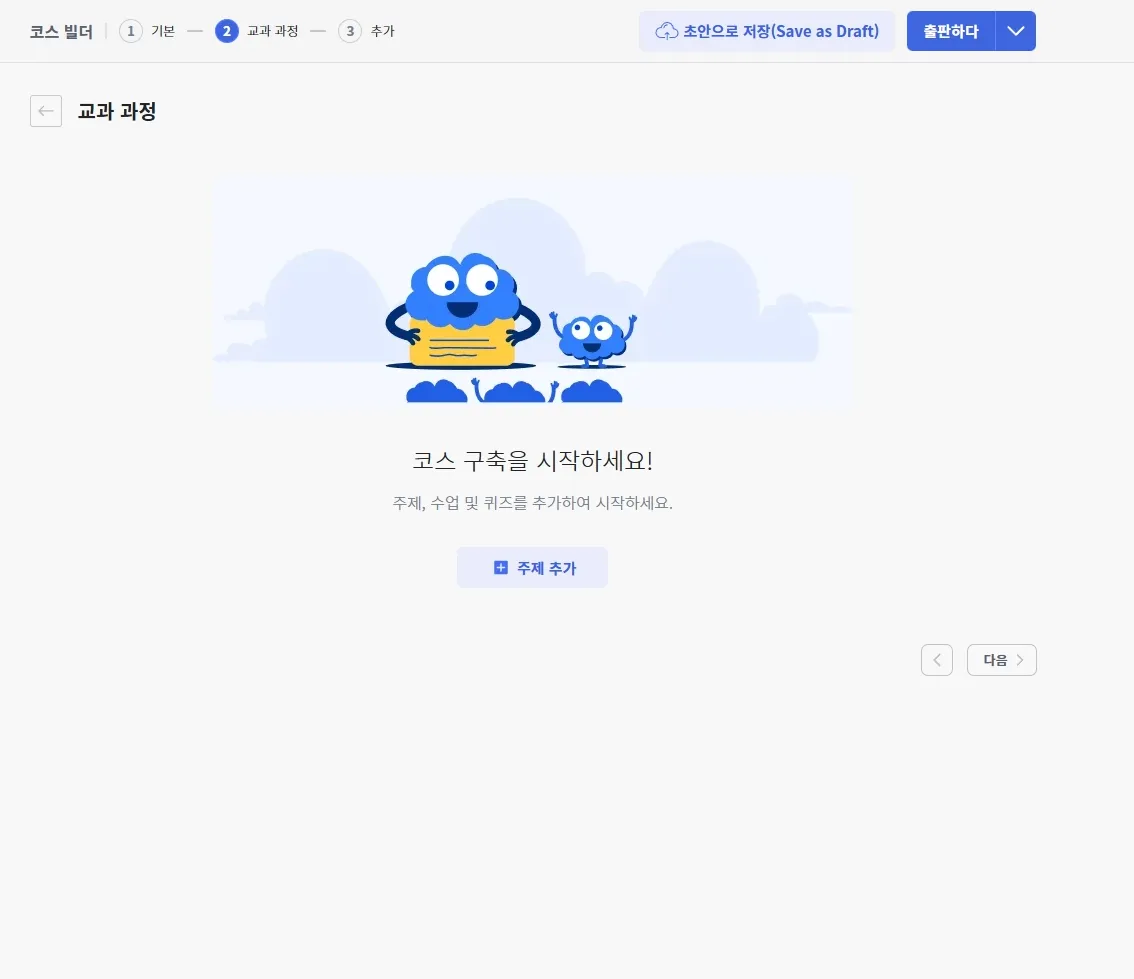The width and height of the screenshot is (1134, 979).
Task: Save the course as a draft
Action: pyautogui.click(x=767, y=31)
